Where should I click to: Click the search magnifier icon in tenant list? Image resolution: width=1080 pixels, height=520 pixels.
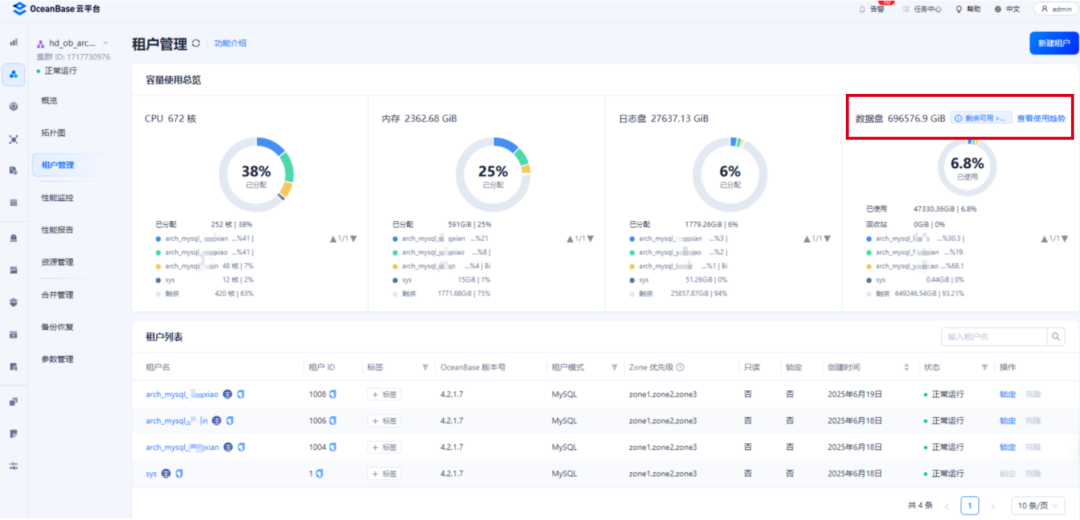coord(1056,337)
